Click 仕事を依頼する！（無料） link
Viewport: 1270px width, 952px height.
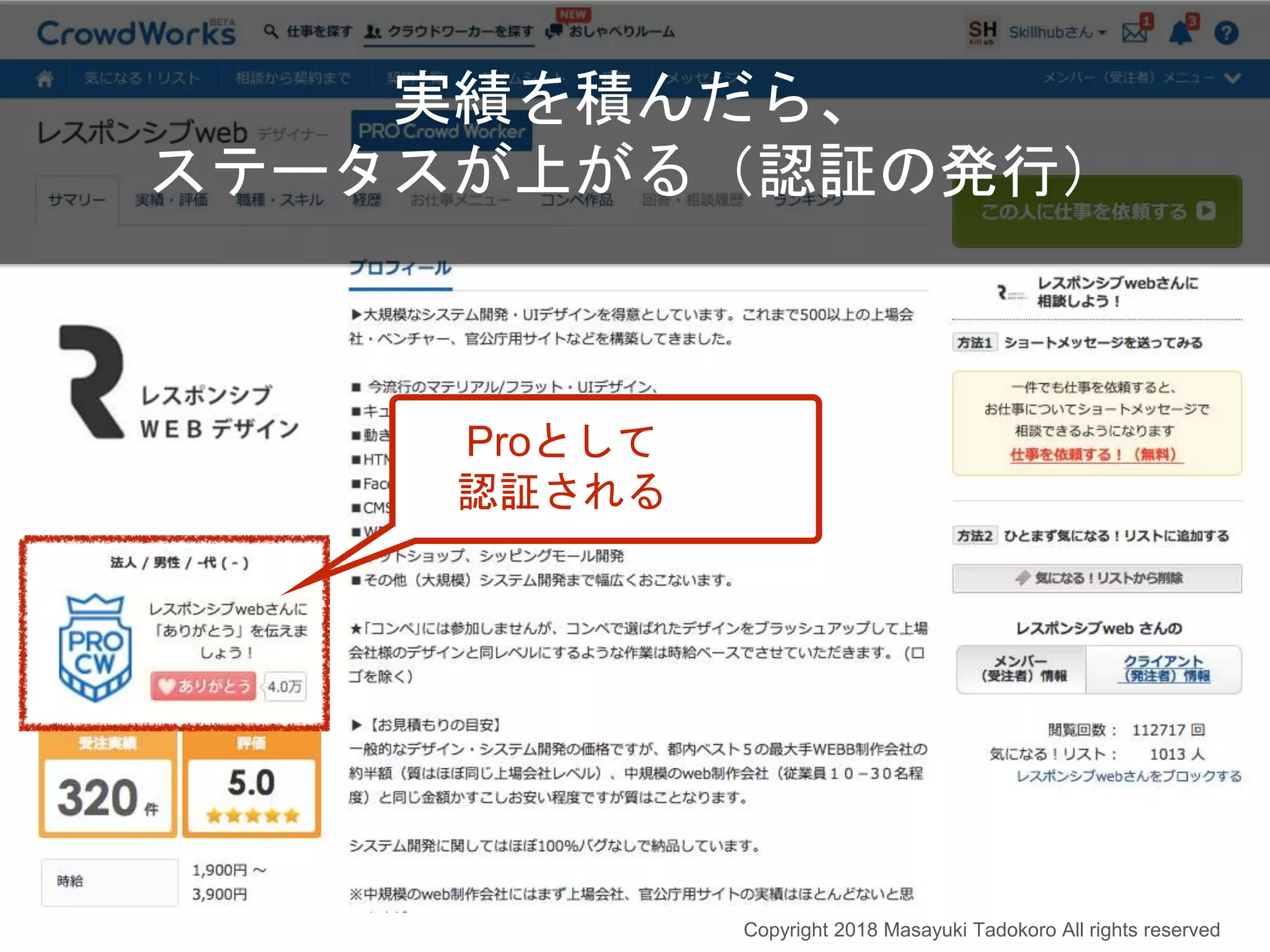point(1096,454)
